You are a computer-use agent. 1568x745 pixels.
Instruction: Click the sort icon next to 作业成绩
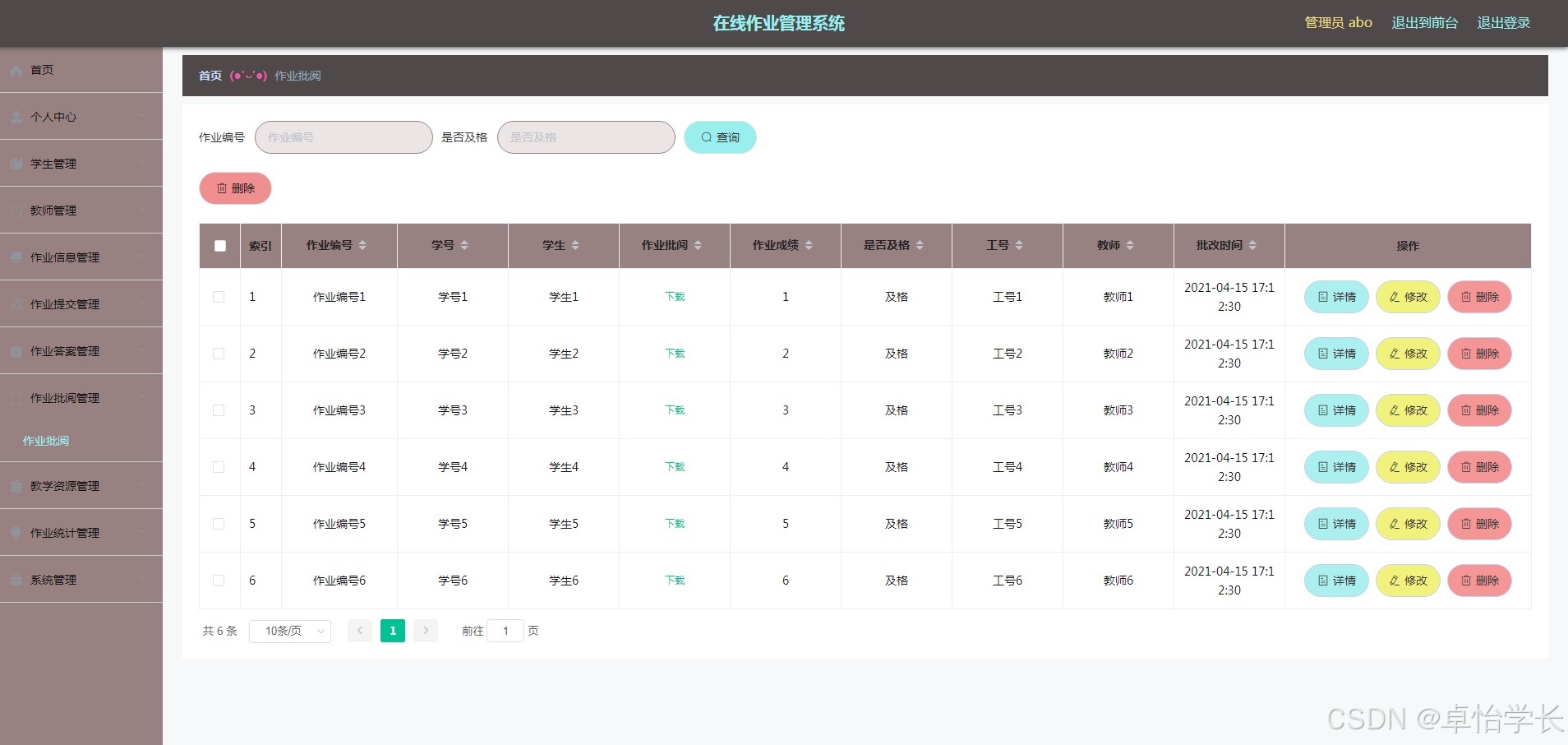[x=809, y=245]
